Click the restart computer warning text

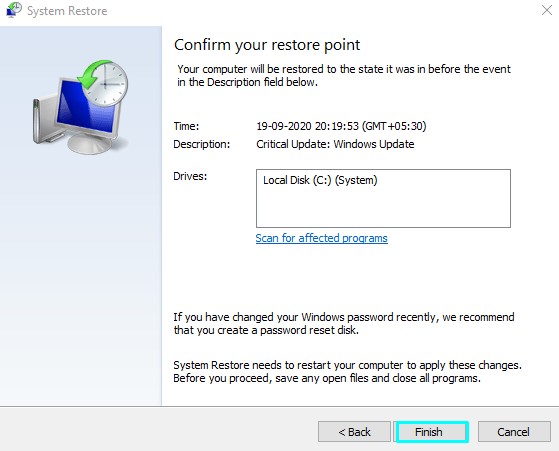pos(347,371)
